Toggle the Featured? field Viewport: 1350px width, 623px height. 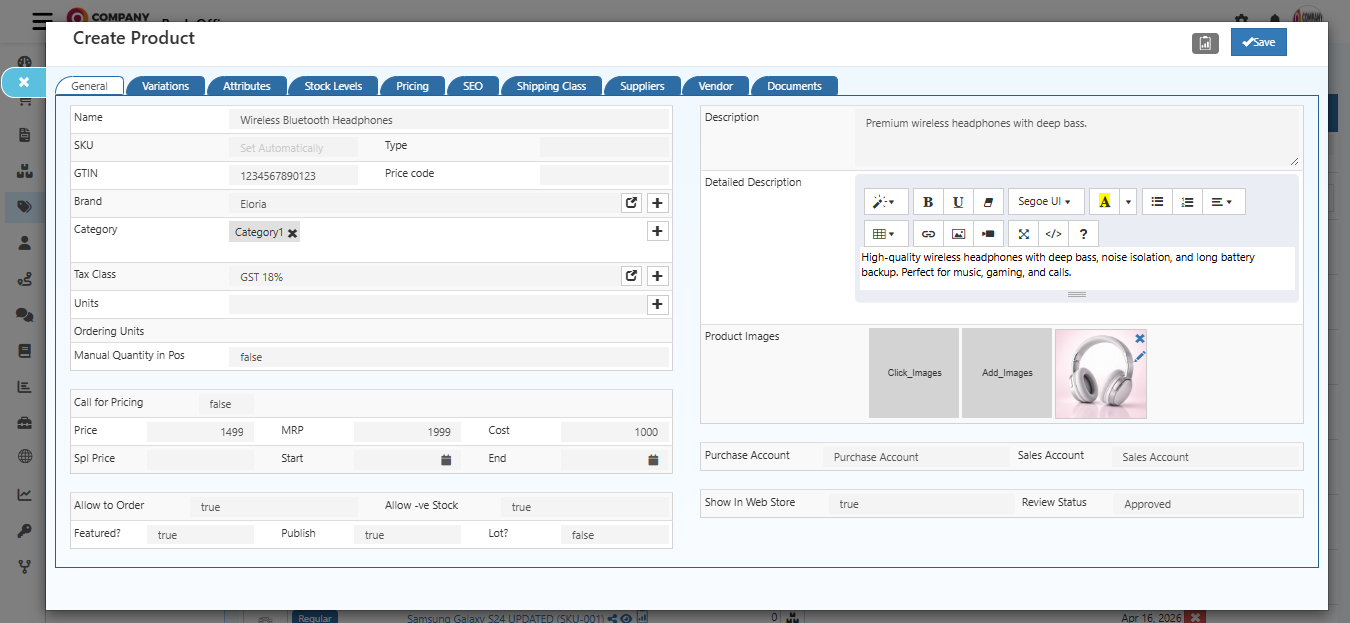[200, 534]
